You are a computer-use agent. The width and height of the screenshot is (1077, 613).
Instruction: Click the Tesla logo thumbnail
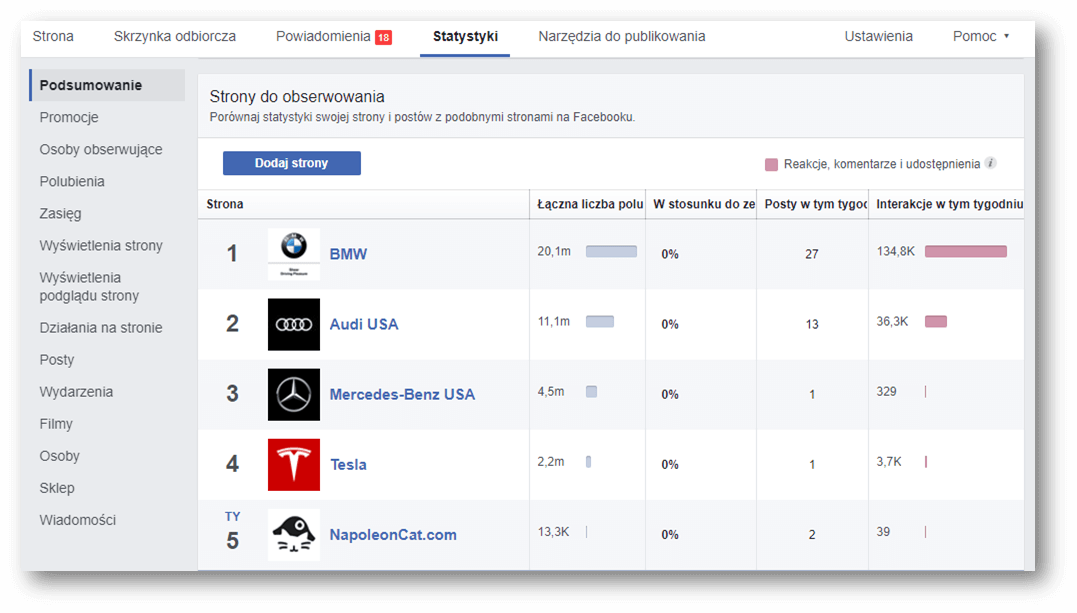tap(293, 465)
